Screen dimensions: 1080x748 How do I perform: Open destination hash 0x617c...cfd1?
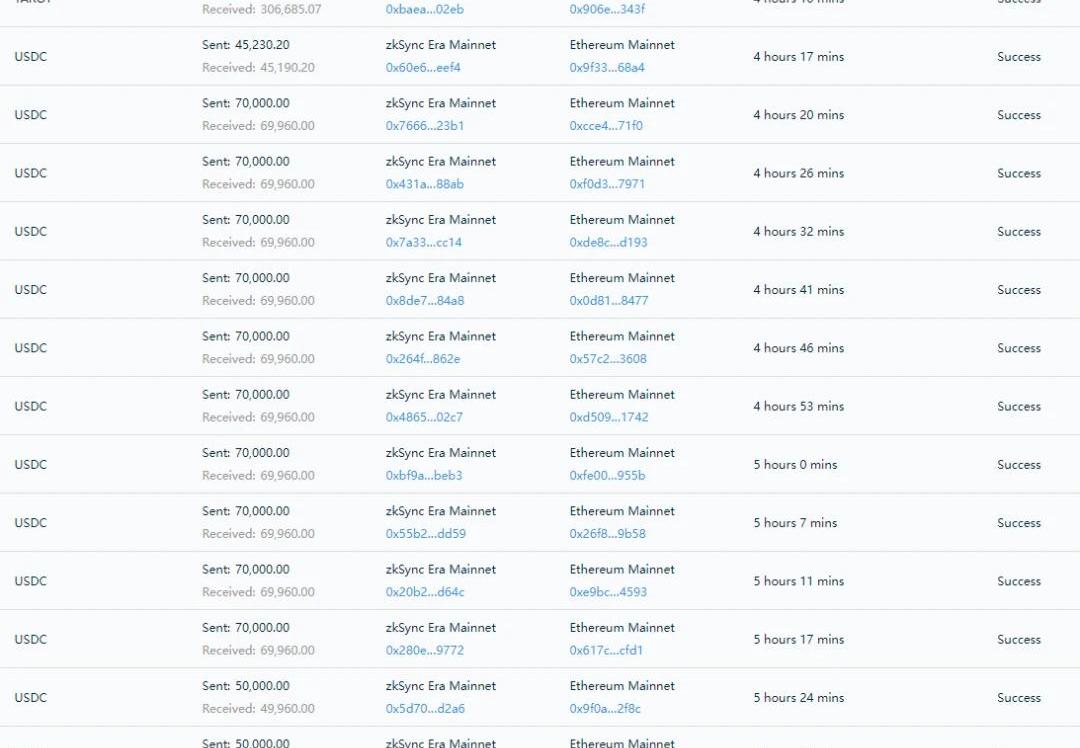point(606,650)
